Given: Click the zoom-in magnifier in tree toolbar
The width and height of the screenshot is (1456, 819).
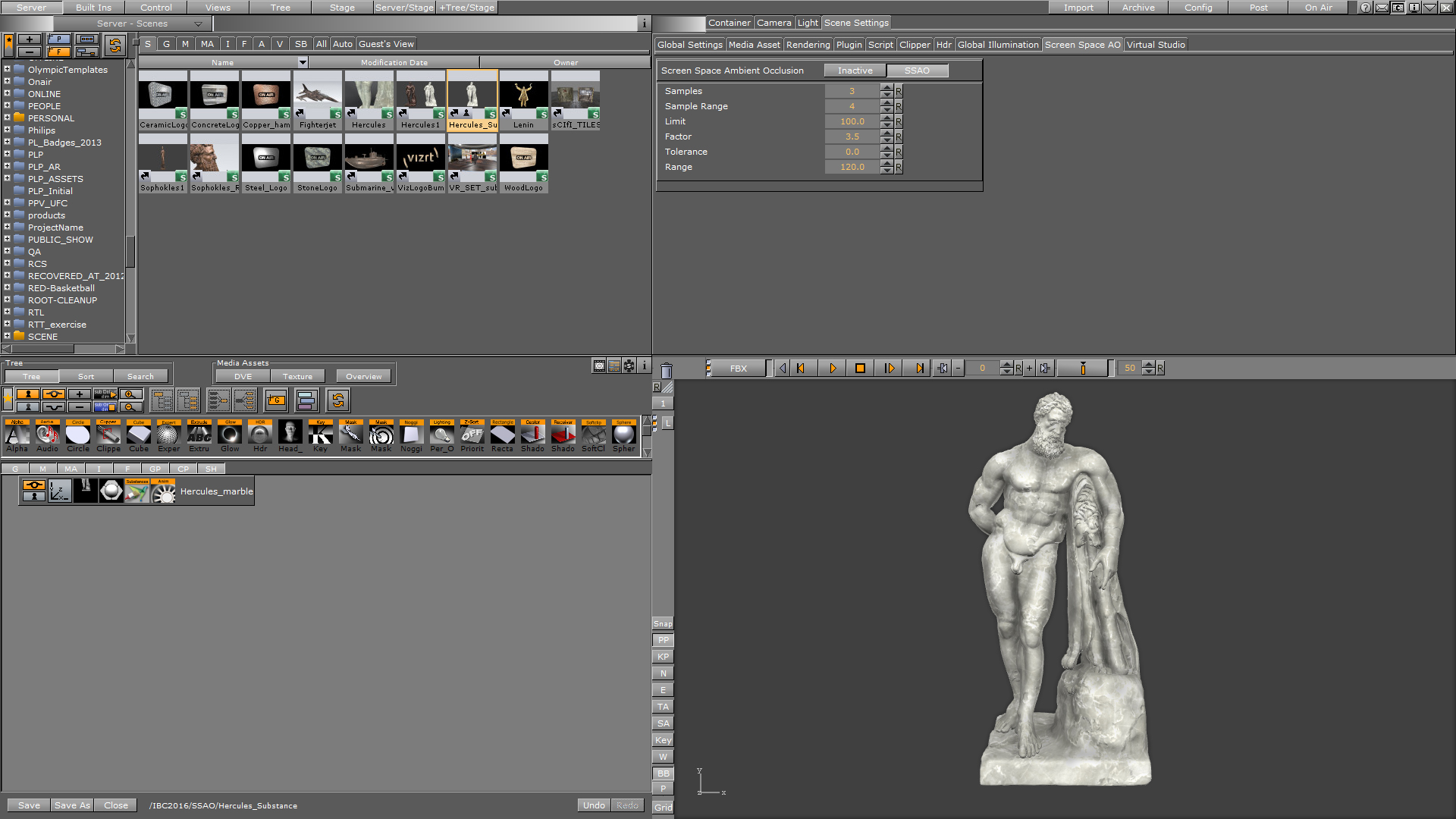Looking at the screenshot, I should (x=131, y=394).
